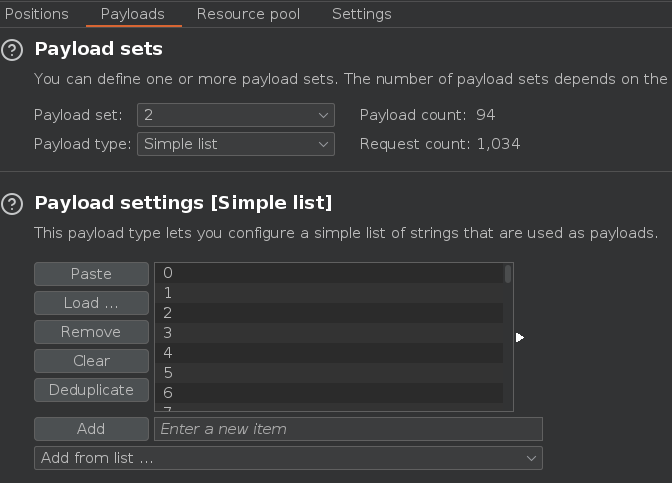This screenshot has height=483, width=672.
Task: Click the small arrow beside the payload list
Action: point(519,338)
